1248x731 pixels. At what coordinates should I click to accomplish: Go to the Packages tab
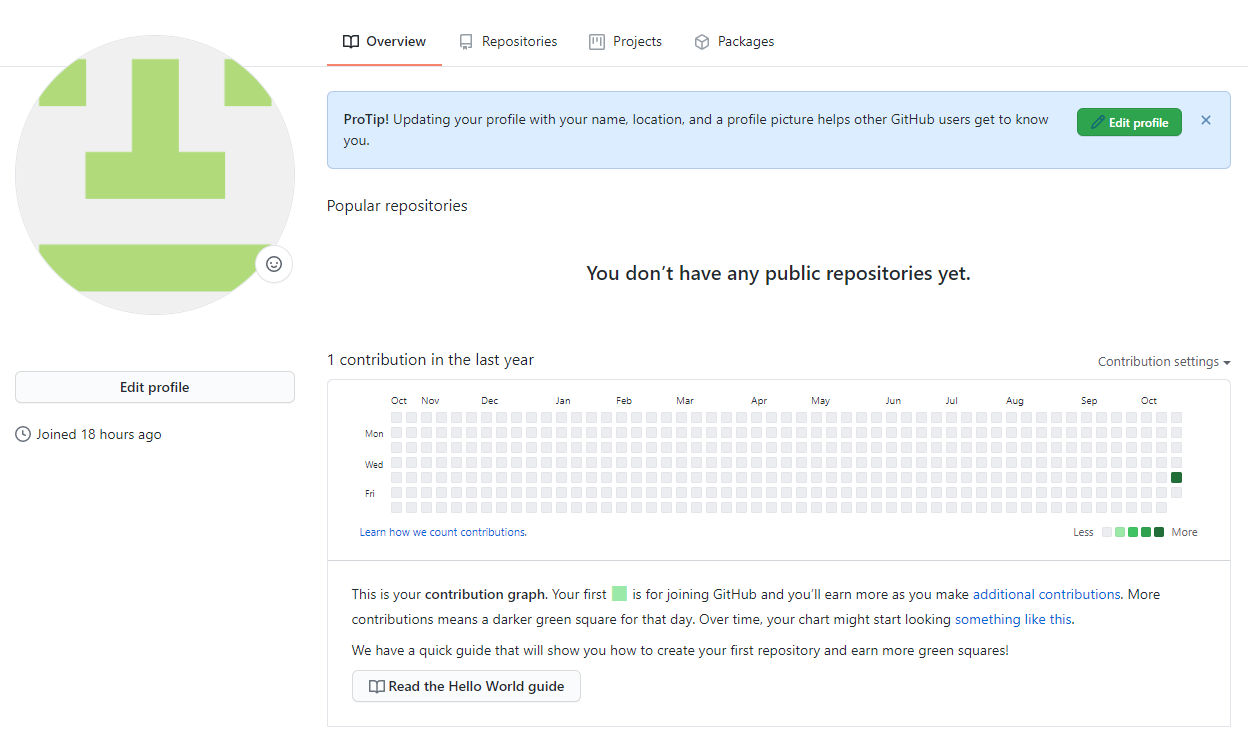pyautogui.click(x=734, y=42)
